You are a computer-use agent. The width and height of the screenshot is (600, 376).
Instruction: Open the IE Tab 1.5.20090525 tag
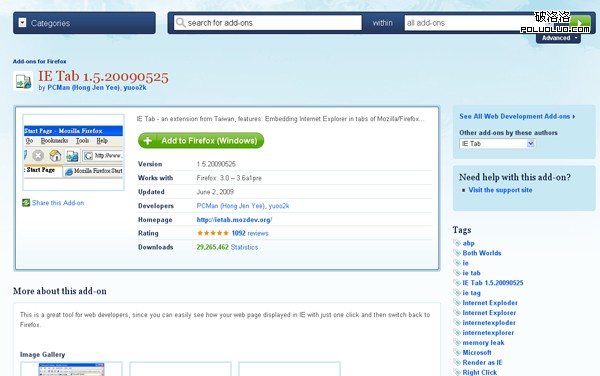point(493,283)
